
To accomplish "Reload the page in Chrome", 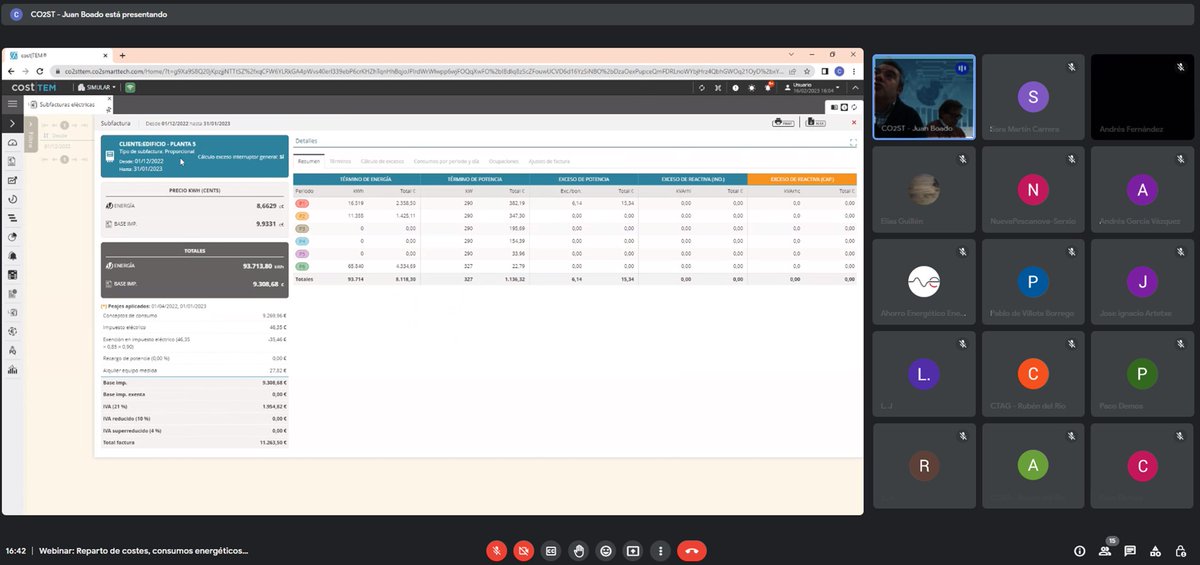I will coord(38,71).
